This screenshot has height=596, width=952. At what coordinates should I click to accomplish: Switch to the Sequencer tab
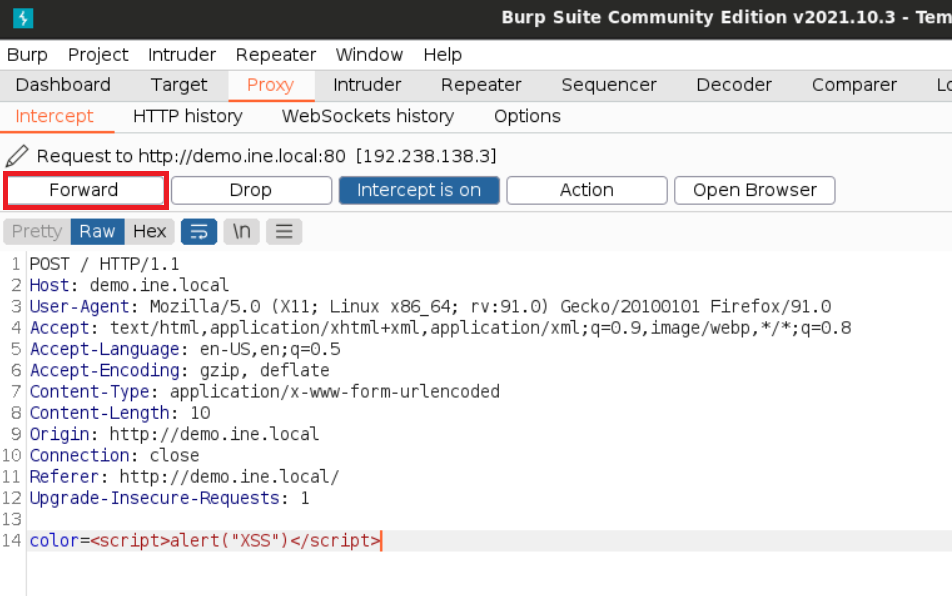click(x=608, y=85)
